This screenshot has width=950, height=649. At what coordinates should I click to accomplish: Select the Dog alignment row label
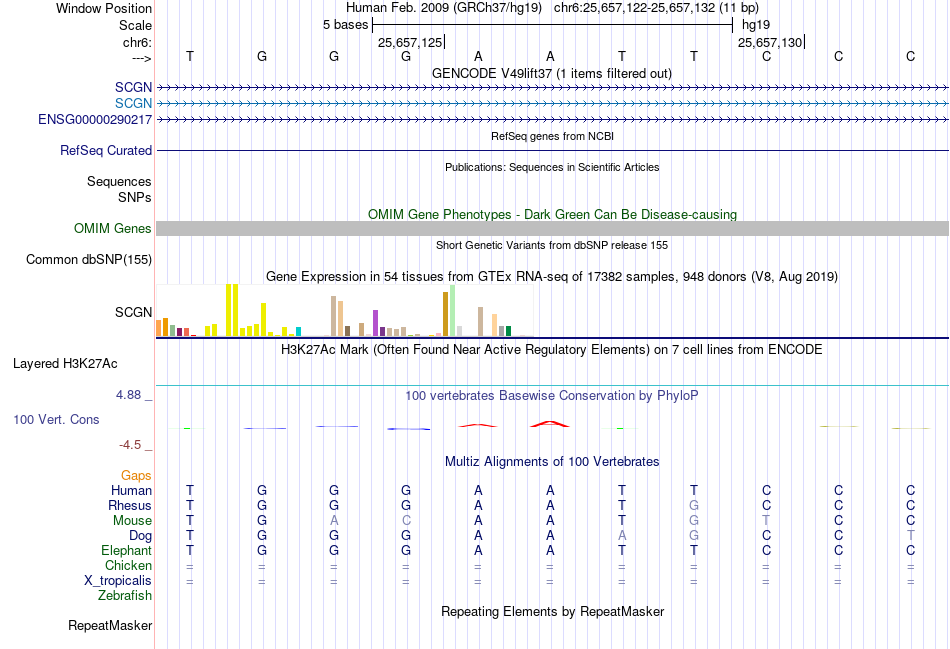tap(141, 536)
